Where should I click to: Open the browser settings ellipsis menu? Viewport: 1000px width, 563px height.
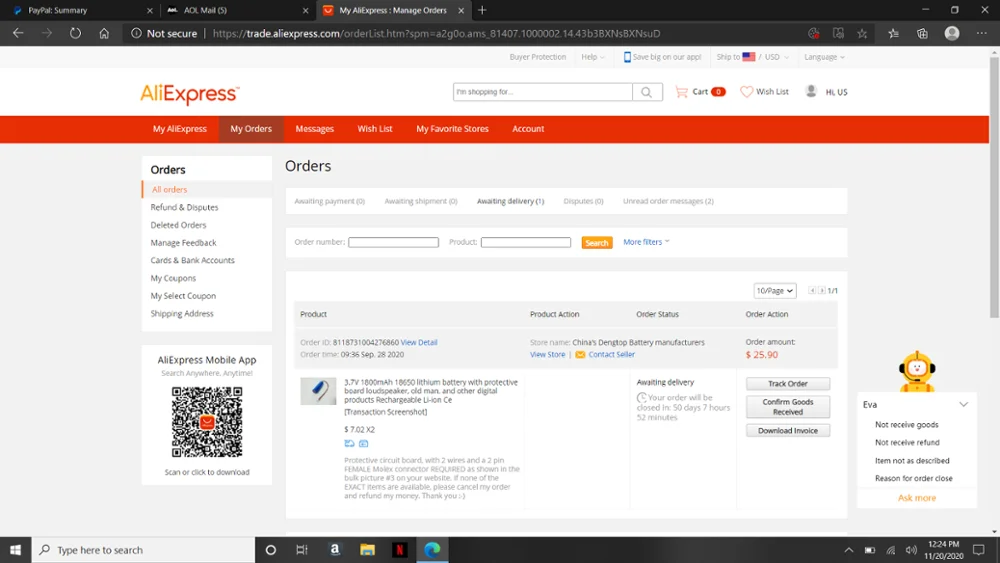pos(982,33)
